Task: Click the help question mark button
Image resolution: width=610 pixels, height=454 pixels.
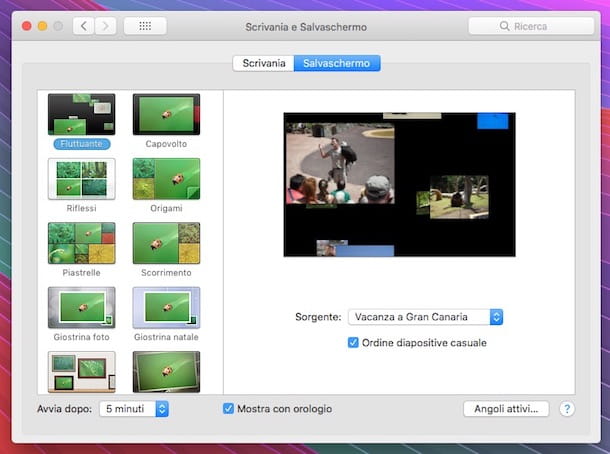Action: (x=567, y=409)
